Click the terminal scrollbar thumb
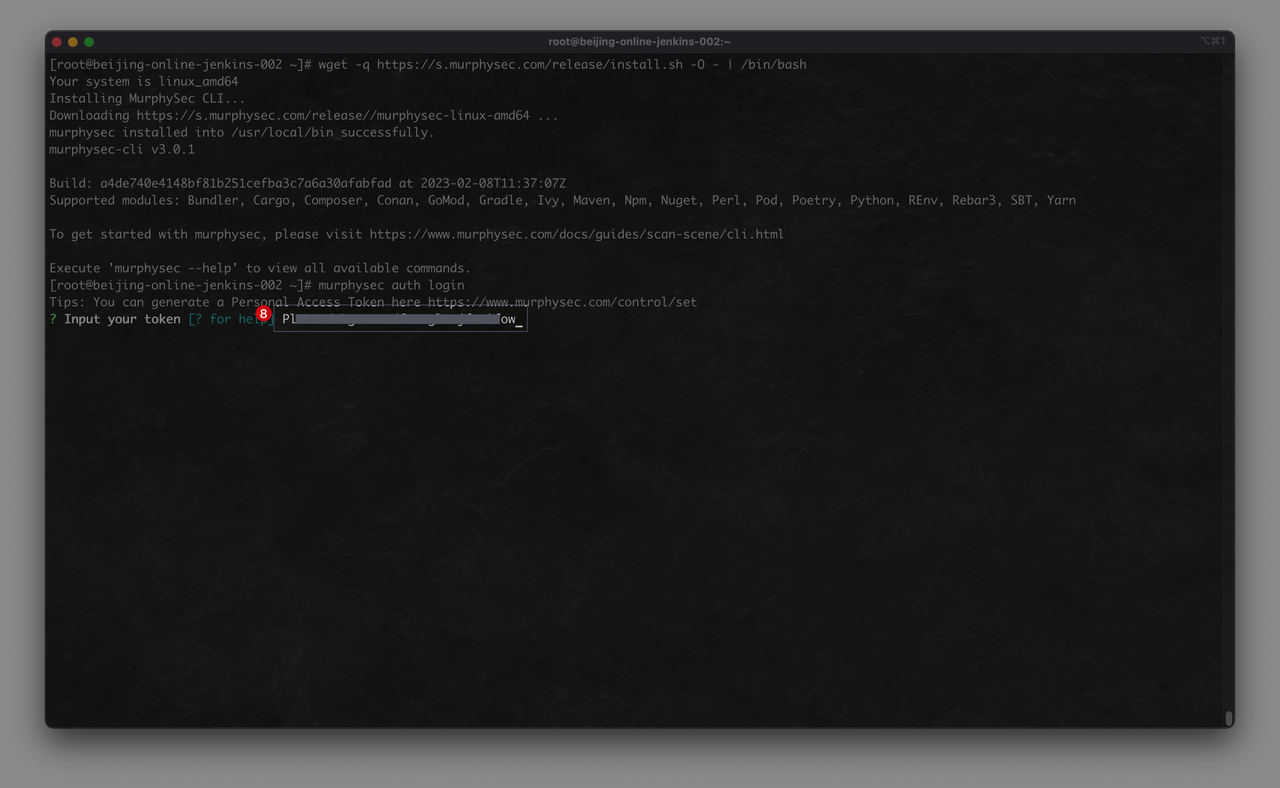 coord(1228,718)
